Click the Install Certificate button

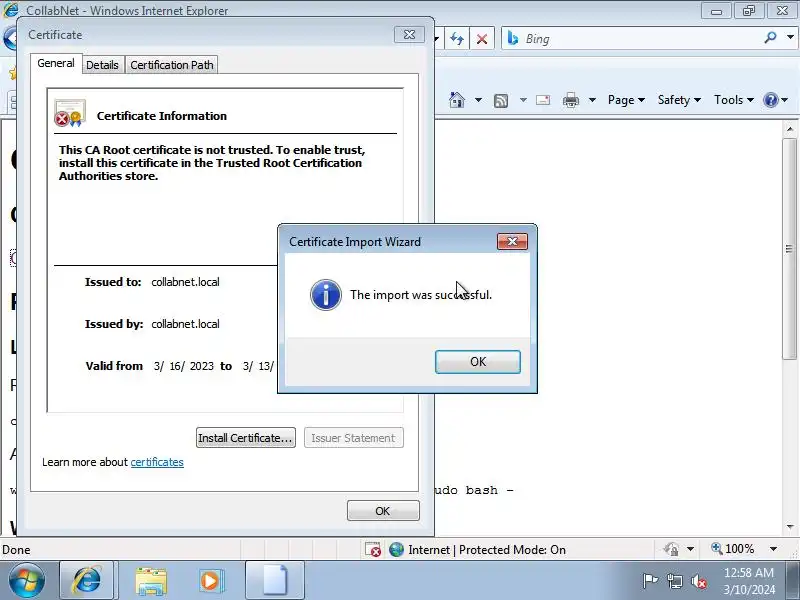(245, 438)
